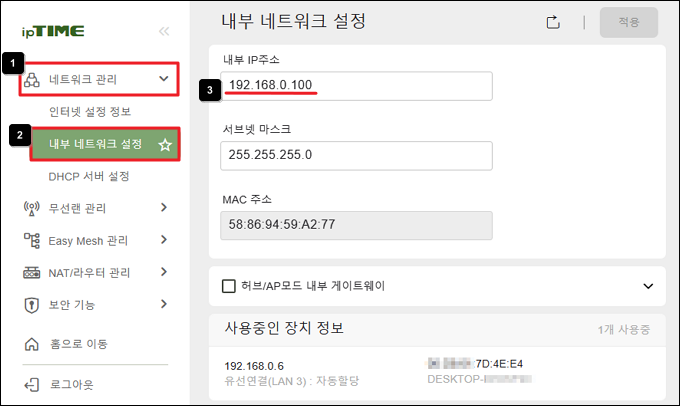Click the 보안 기능 shield icon
Image resolution: width=680 pixels, height=406 pixels.
pyautogui.click(x=31, y=305)
